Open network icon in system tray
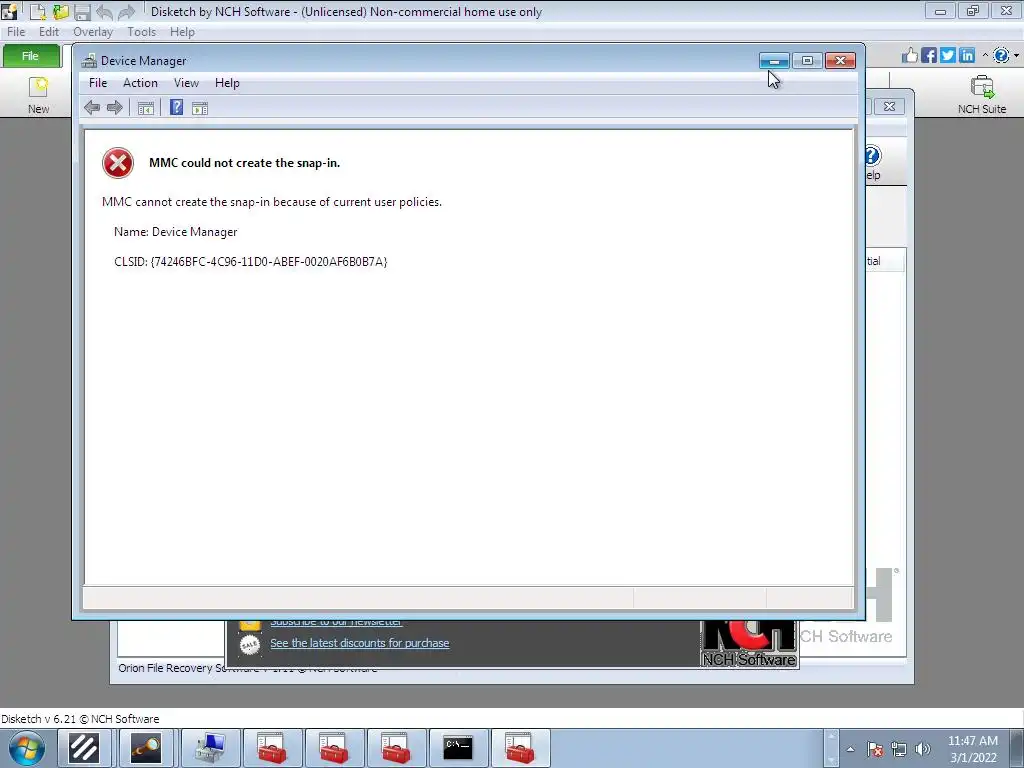This screenshot has width=1024, height=768. (x=899, y=749)
